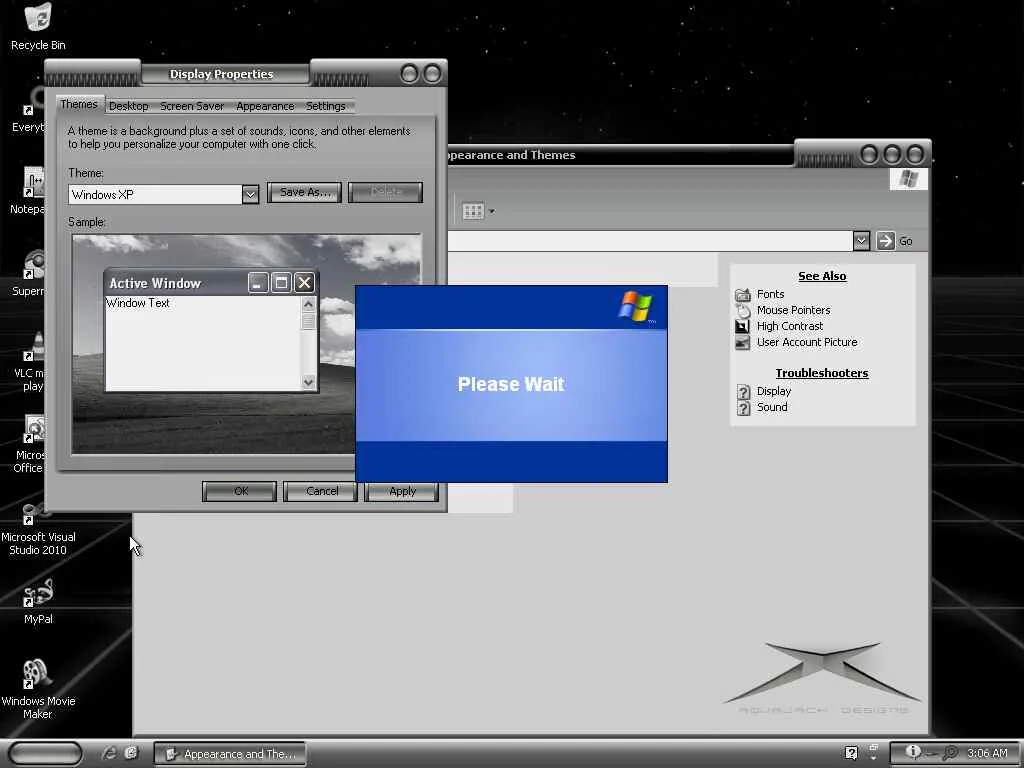Click the info notification icon in system tray
Viewport: 1024px width, 768px height.
click(x=913, y=752)
